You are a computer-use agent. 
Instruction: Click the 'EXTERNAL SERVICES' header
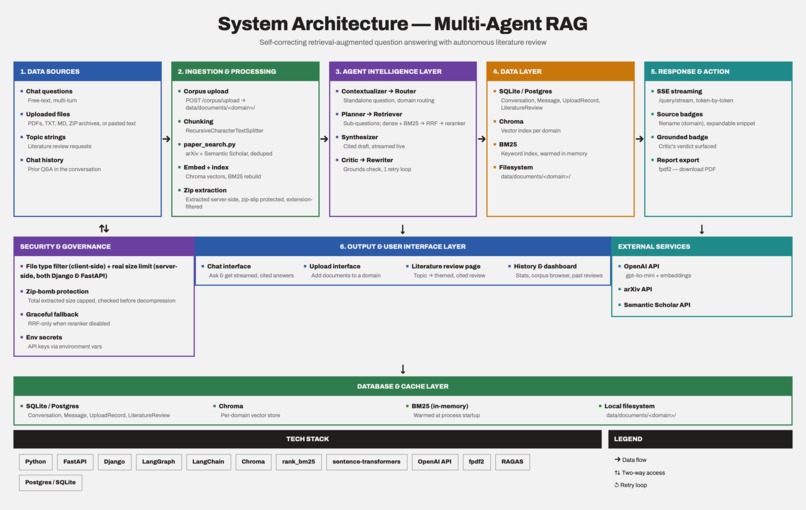tap(702, 246)
